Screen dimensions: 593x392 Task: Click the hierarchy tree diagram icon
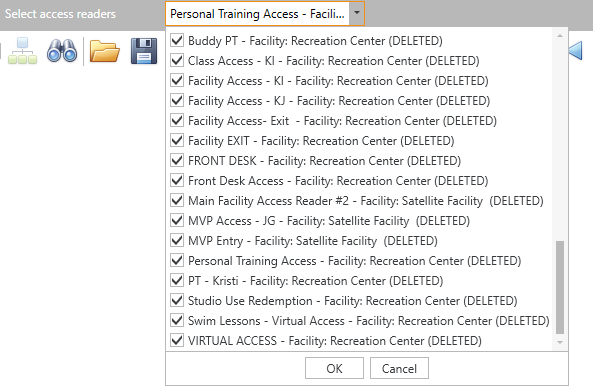click(22, 51)
